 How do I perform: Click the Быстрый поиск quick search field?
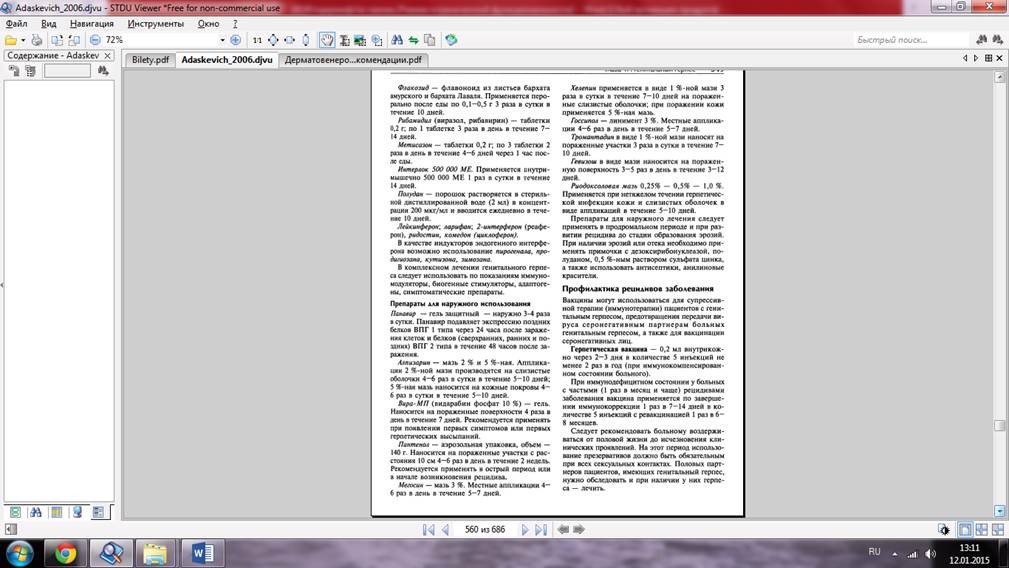pyautogui.click(x=910, y=40)
